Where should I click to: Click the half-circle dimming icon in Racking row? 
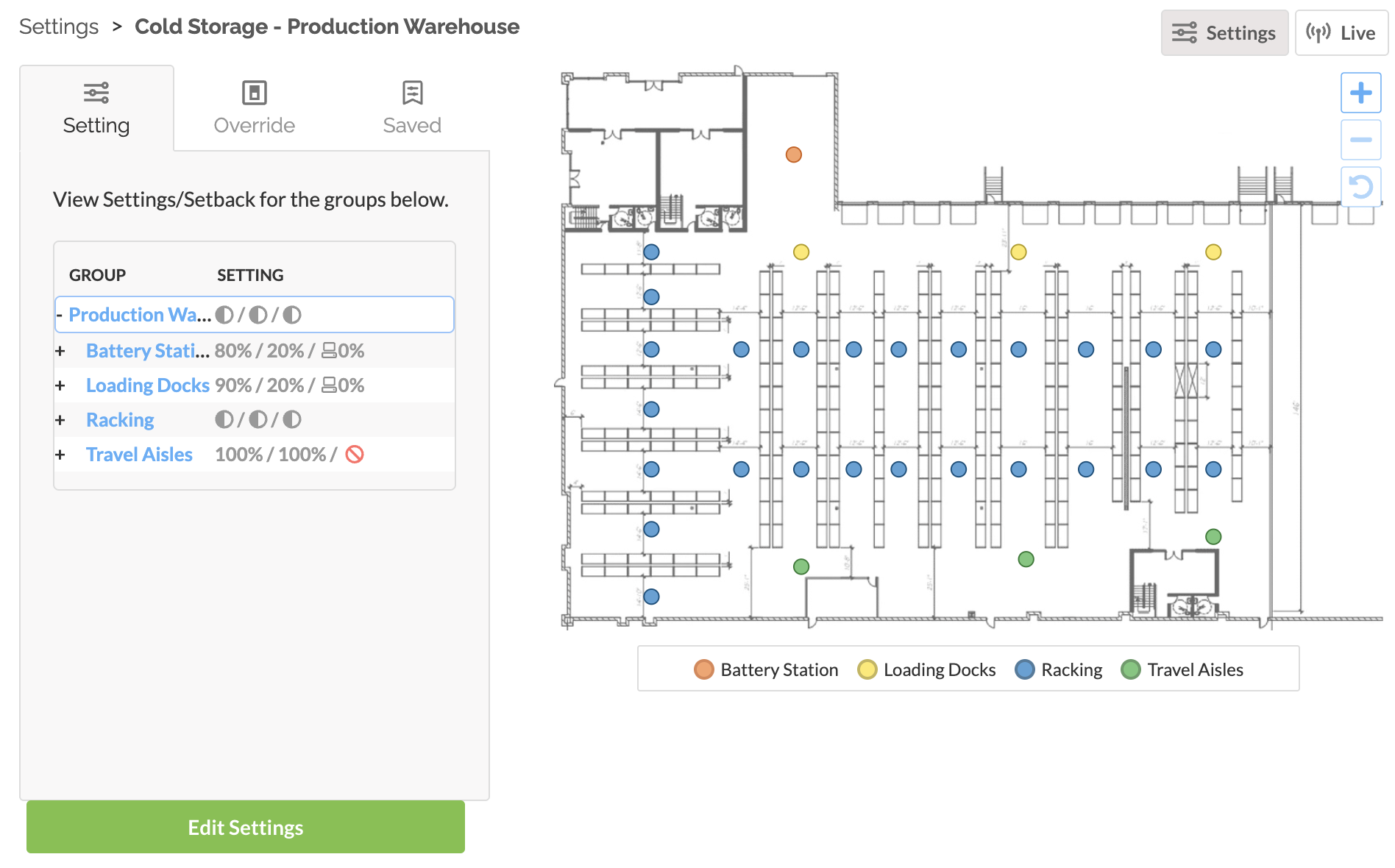(224, 420)
